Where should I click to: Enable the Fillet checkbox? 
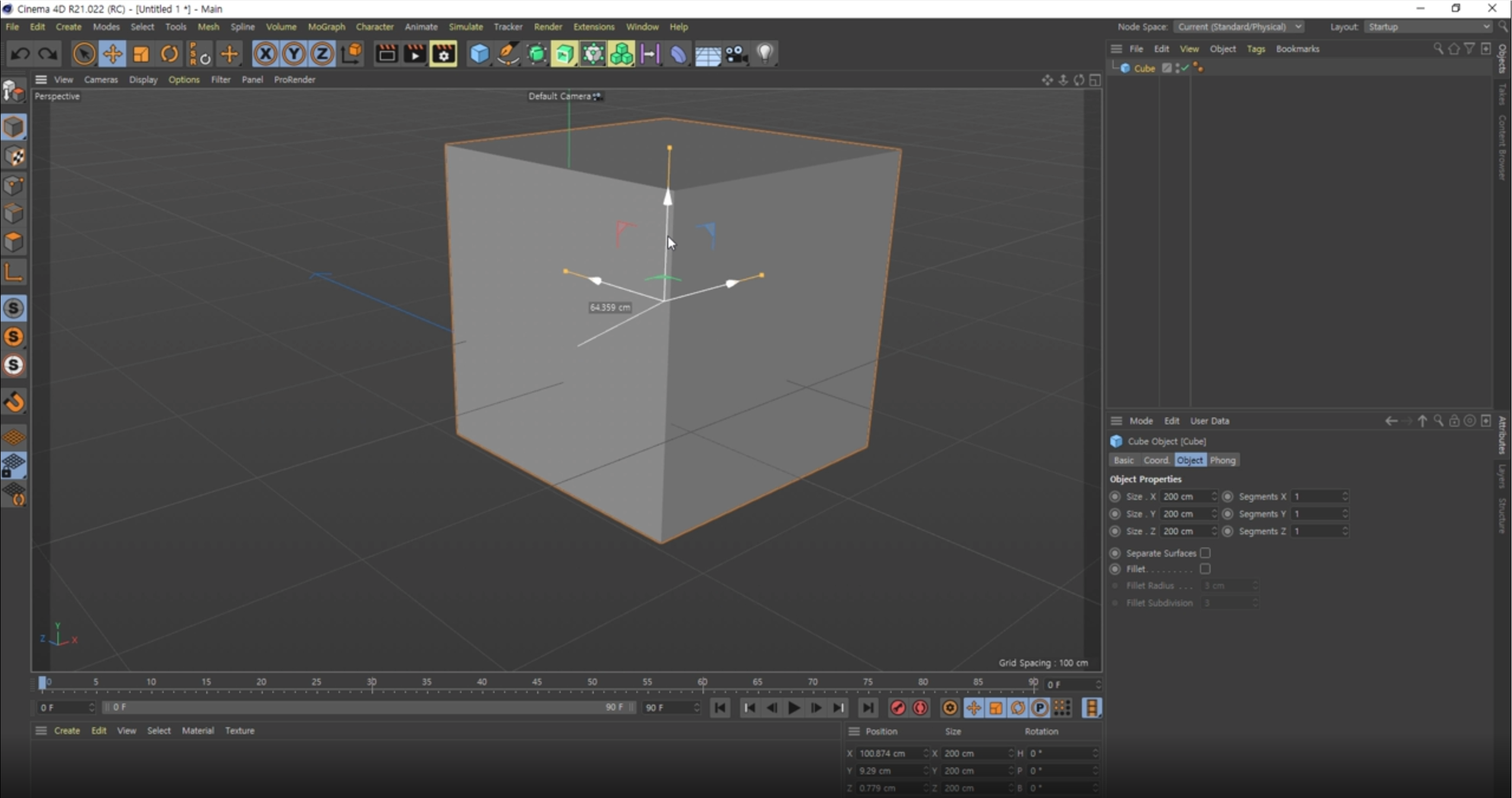(x=1205, y=569)
